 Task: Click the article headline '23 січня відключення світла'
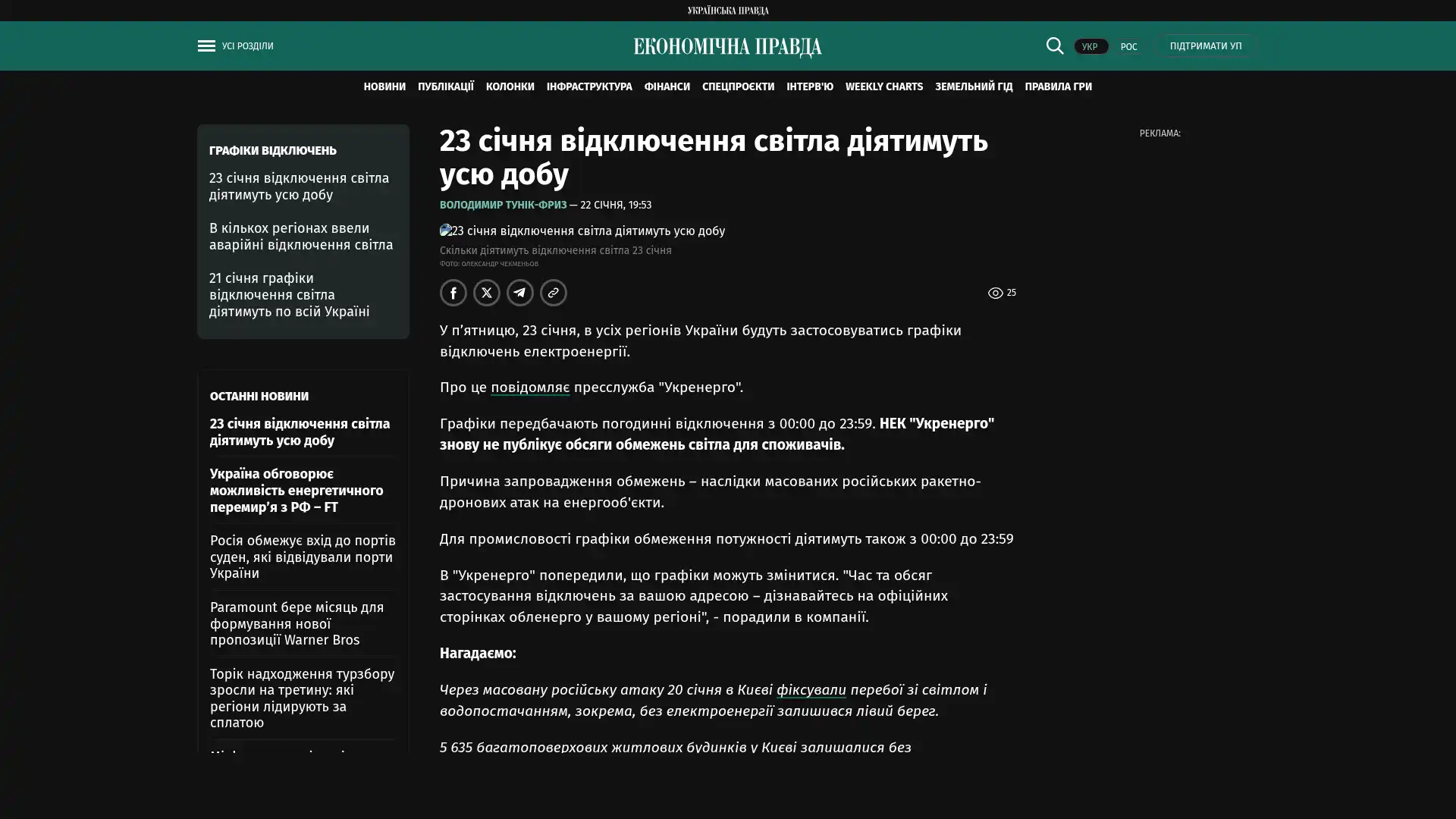coord(714,158)
